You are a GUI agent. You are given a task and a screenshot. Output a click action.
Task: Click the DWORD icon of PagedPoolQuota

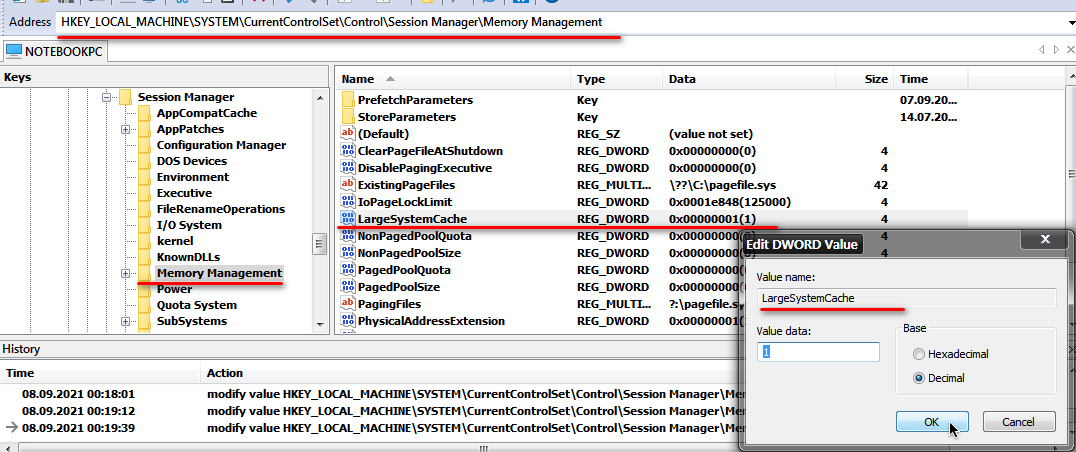(348, 270)
